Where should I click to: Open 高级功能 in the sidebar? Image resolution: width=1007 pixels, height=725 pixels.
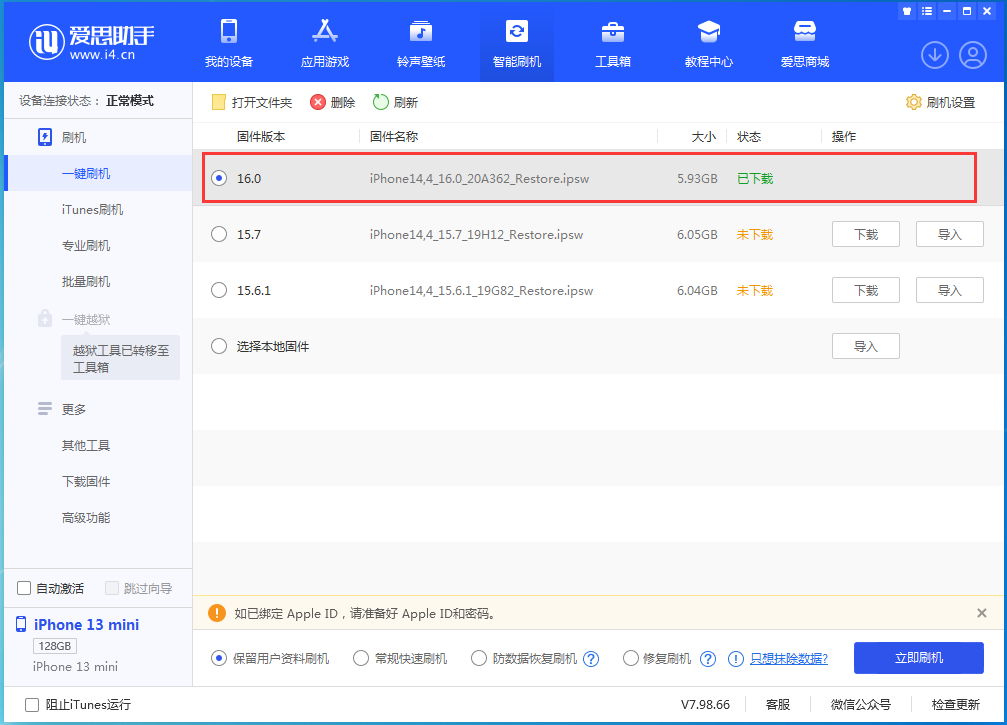point(86,518)
